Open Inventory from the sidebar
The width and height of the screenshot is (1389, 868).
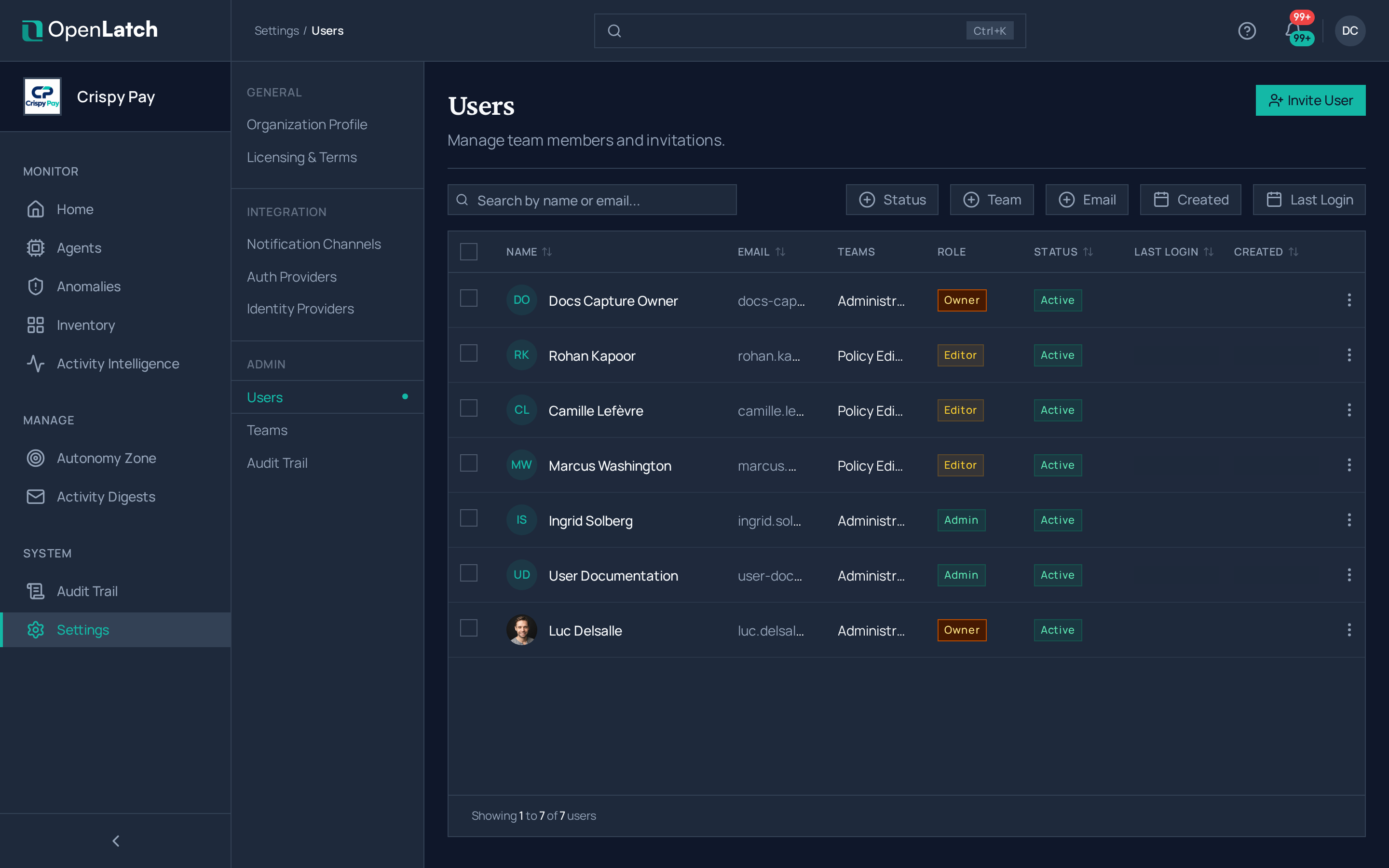point(115,325)
